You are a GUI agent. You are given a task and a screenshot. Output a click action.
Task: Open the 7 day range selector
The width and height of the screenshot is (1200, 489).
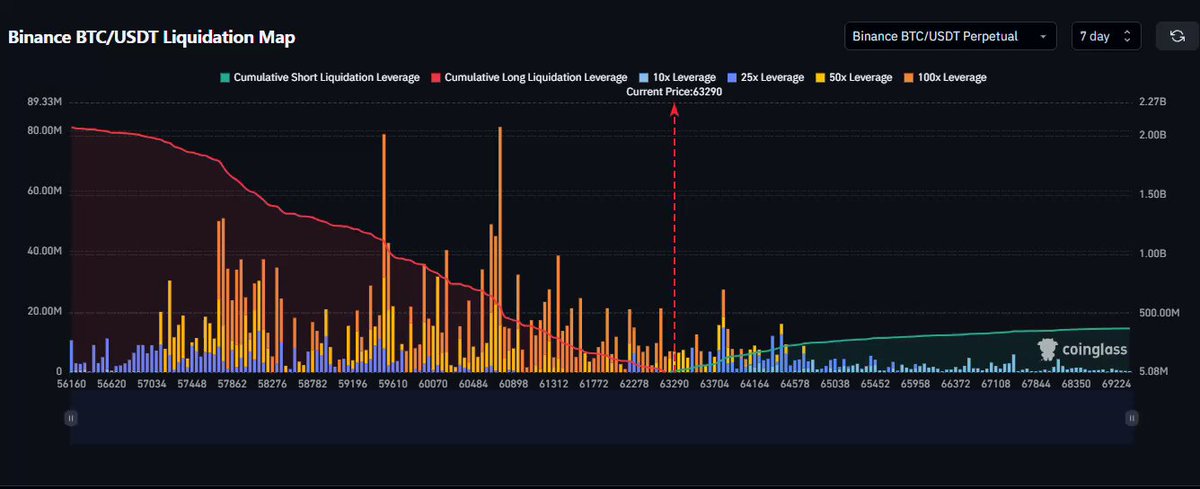(x=1107, y=36)
